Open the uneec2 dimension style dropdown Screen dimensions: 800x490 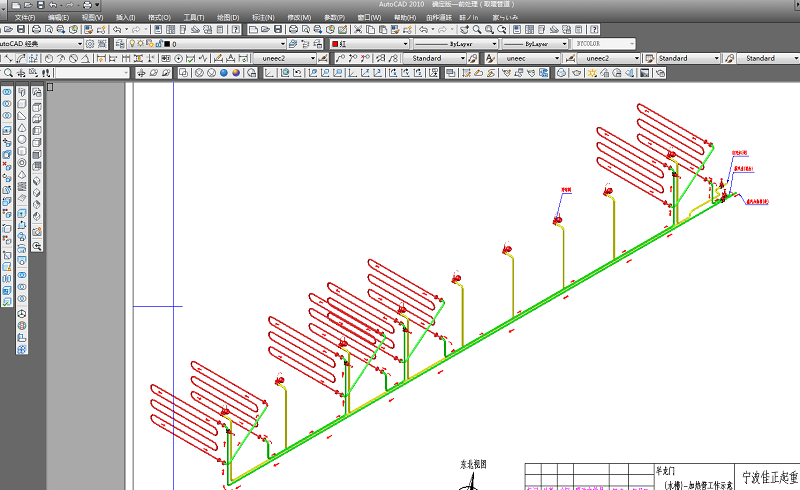[x=312, y=58]
